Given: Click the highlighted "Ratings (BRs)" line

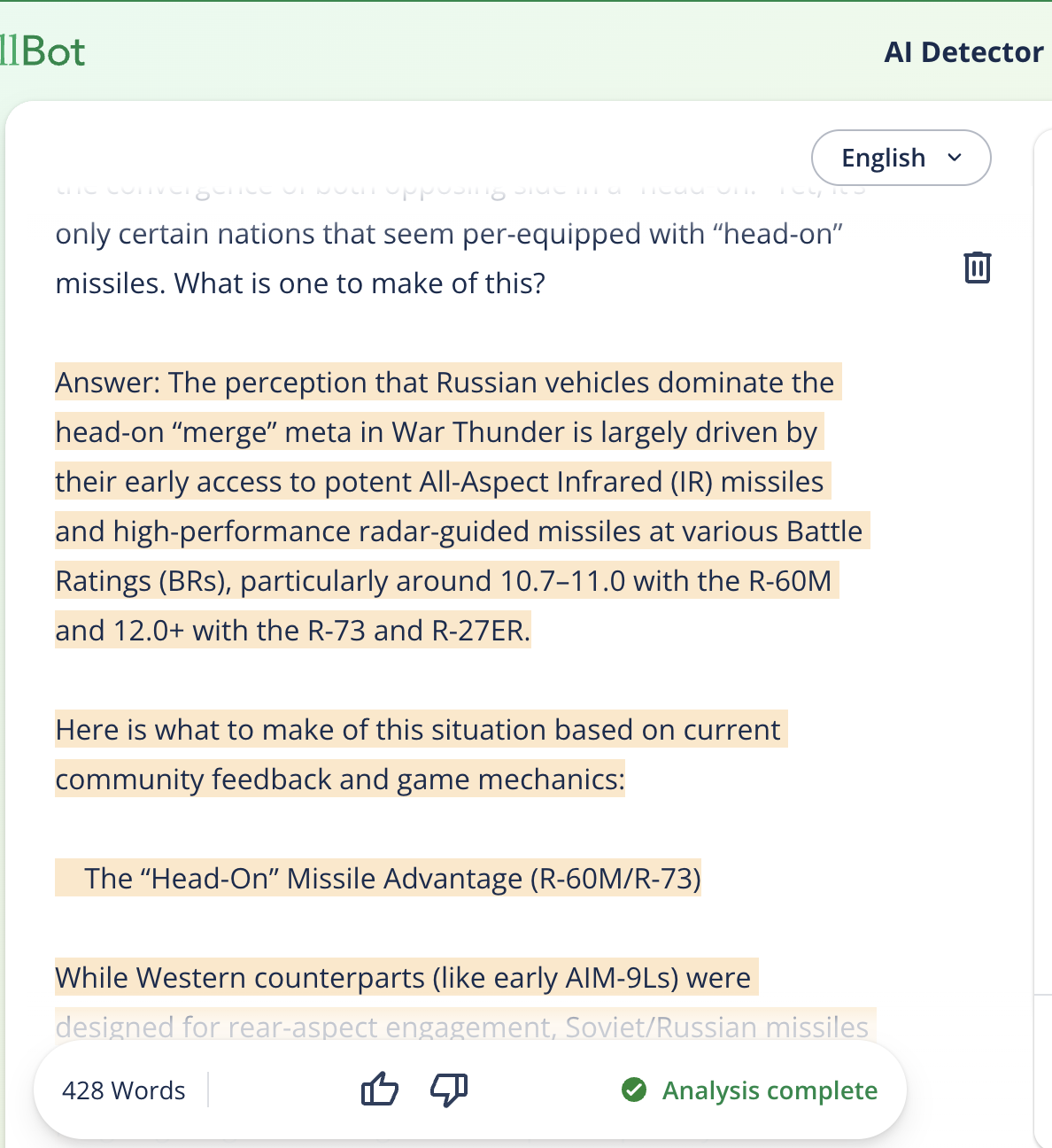Looking at the screenshot, I should coord(444,581).
